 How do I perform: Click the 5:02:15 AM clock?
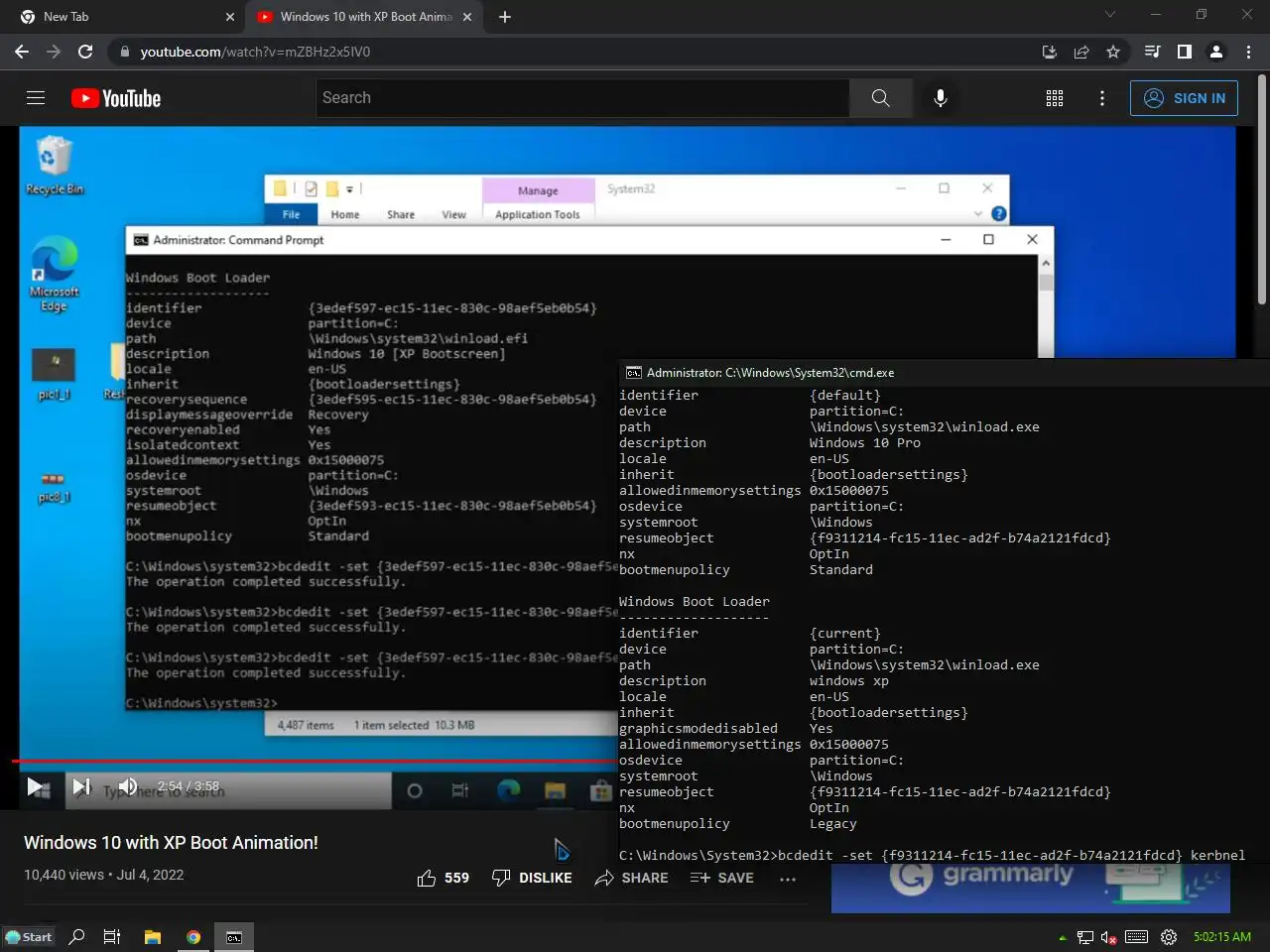[x=1222, y=937]
